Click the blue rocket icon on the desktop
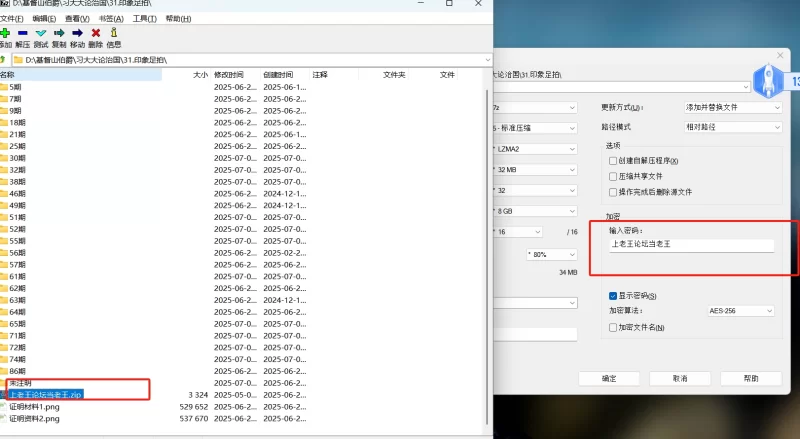Image resolution: width=800 pixels, height=439 pixels. click(768, 81)
